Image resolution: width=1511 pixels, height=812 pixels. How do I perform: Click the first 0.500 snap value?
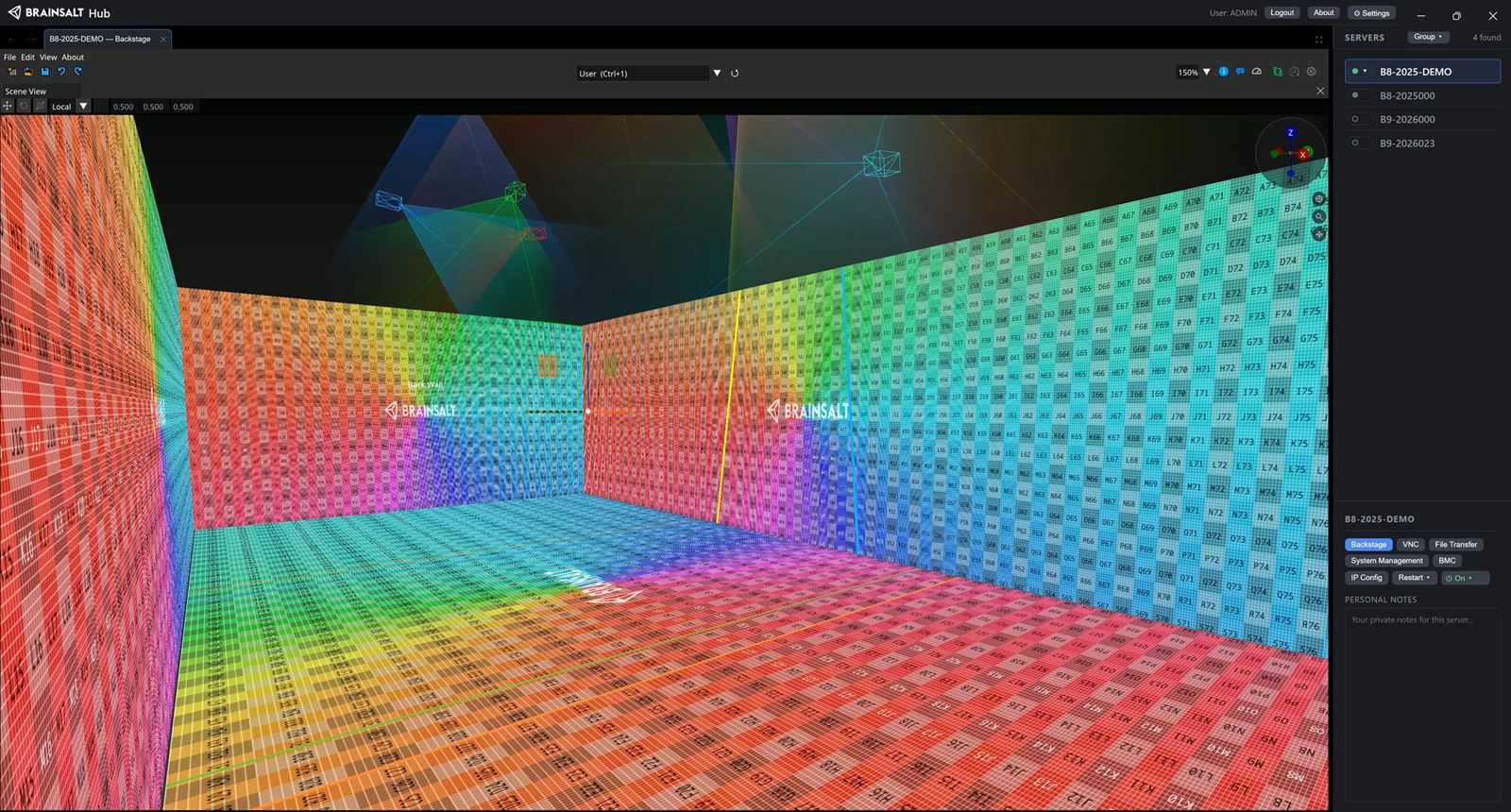click(123, 107)
